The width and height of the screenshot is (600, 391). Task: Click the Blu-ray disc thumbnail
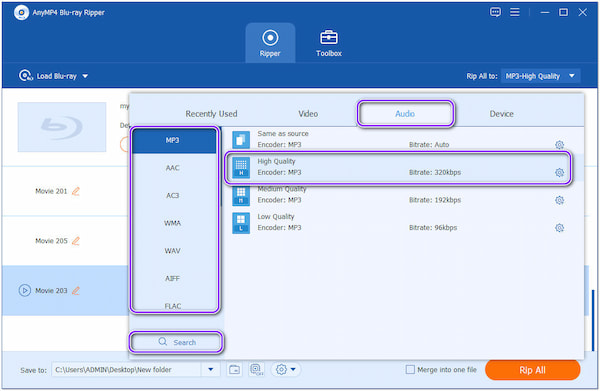pos(62,127)
